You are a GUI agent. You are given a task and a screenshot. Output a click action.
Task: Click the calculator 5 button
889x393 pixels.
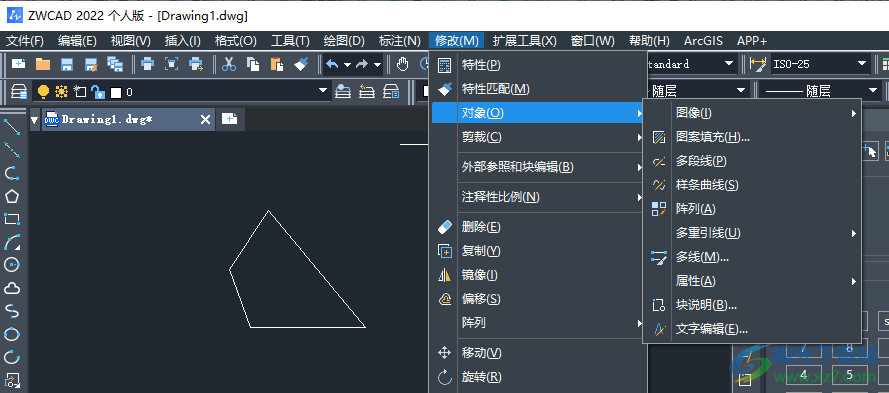pyautogui.click(x=849, y=375)
